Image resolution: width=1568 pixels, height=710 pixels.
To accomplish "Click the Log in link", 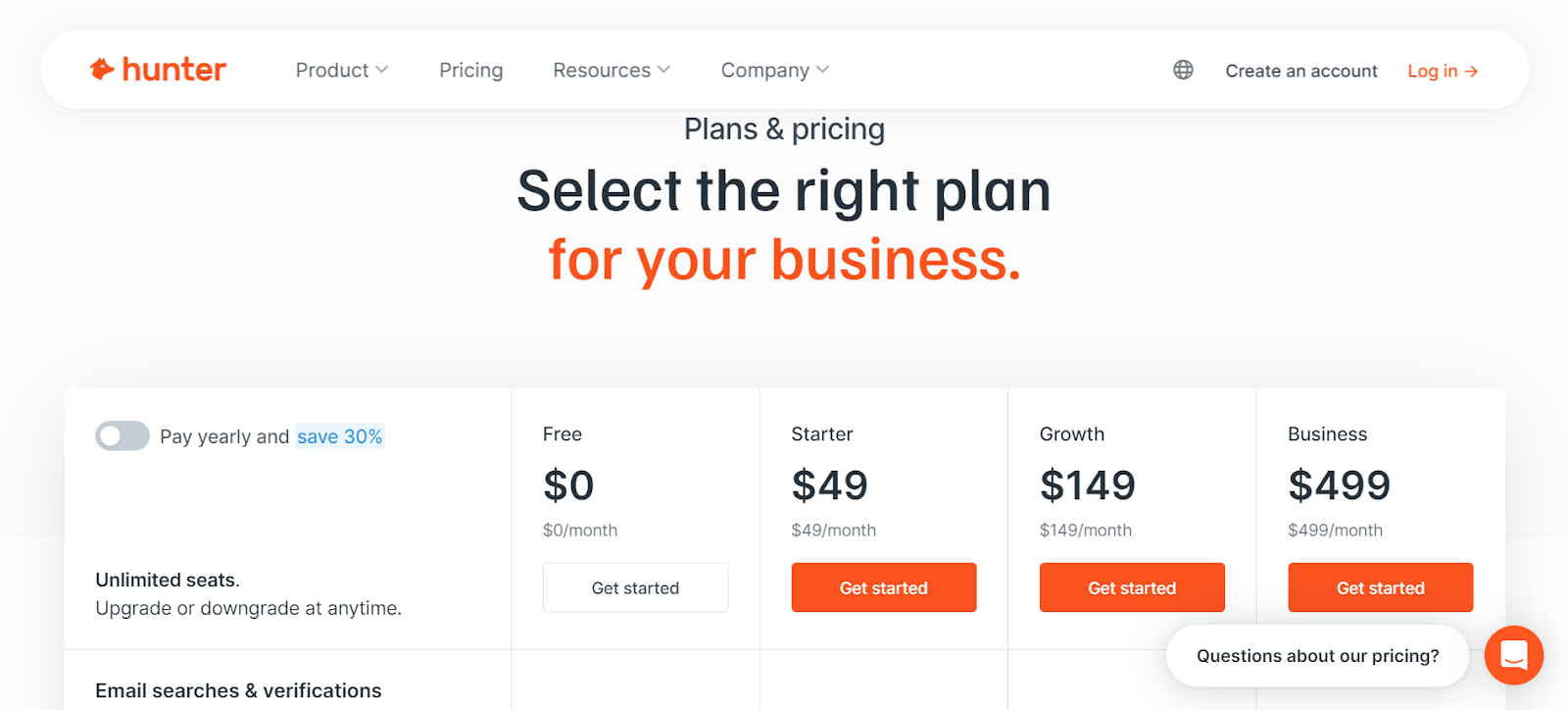I will 1432,71.
